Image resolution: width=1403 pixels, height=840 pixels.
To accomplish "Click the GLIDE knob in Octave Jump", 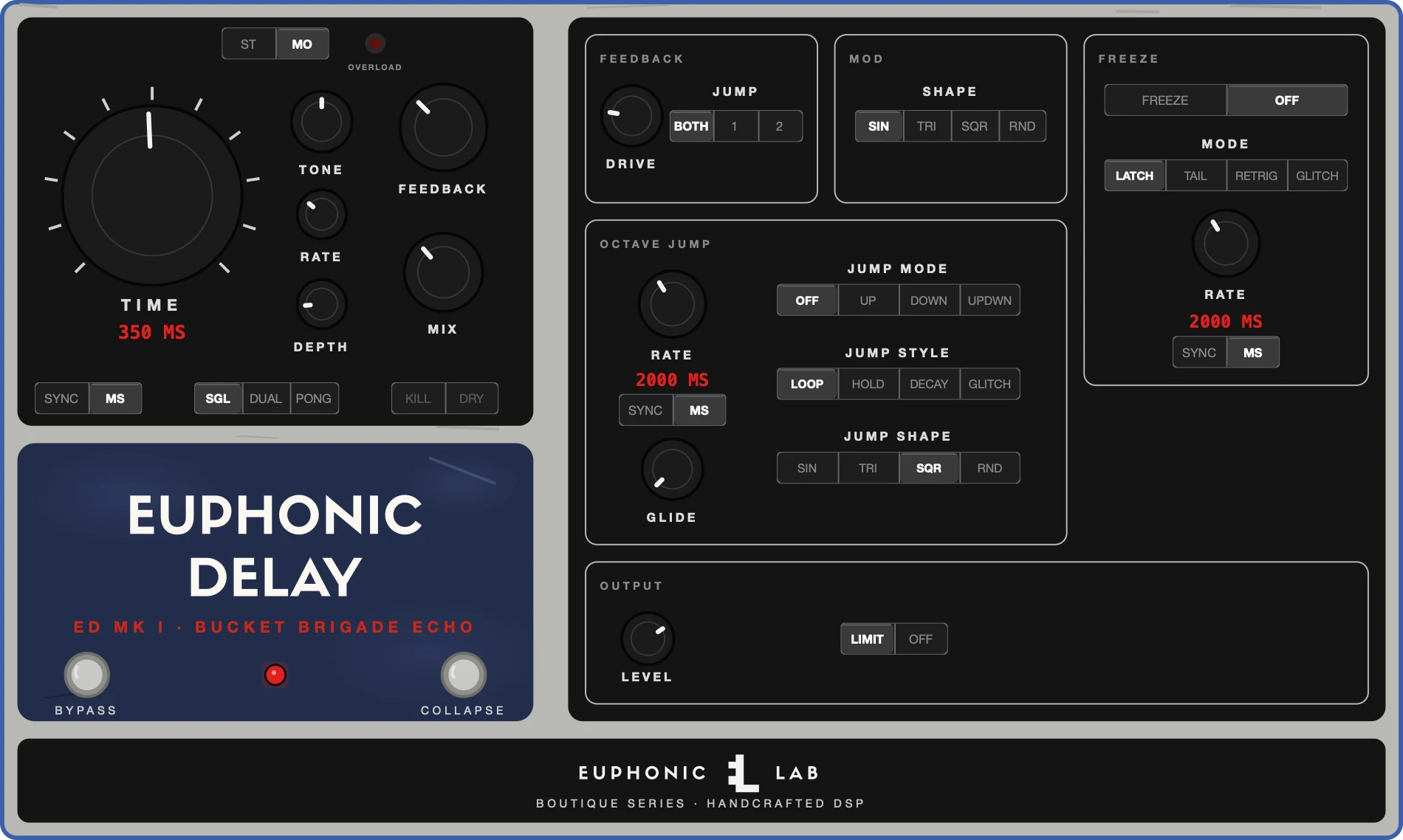I will coord(672,469).
